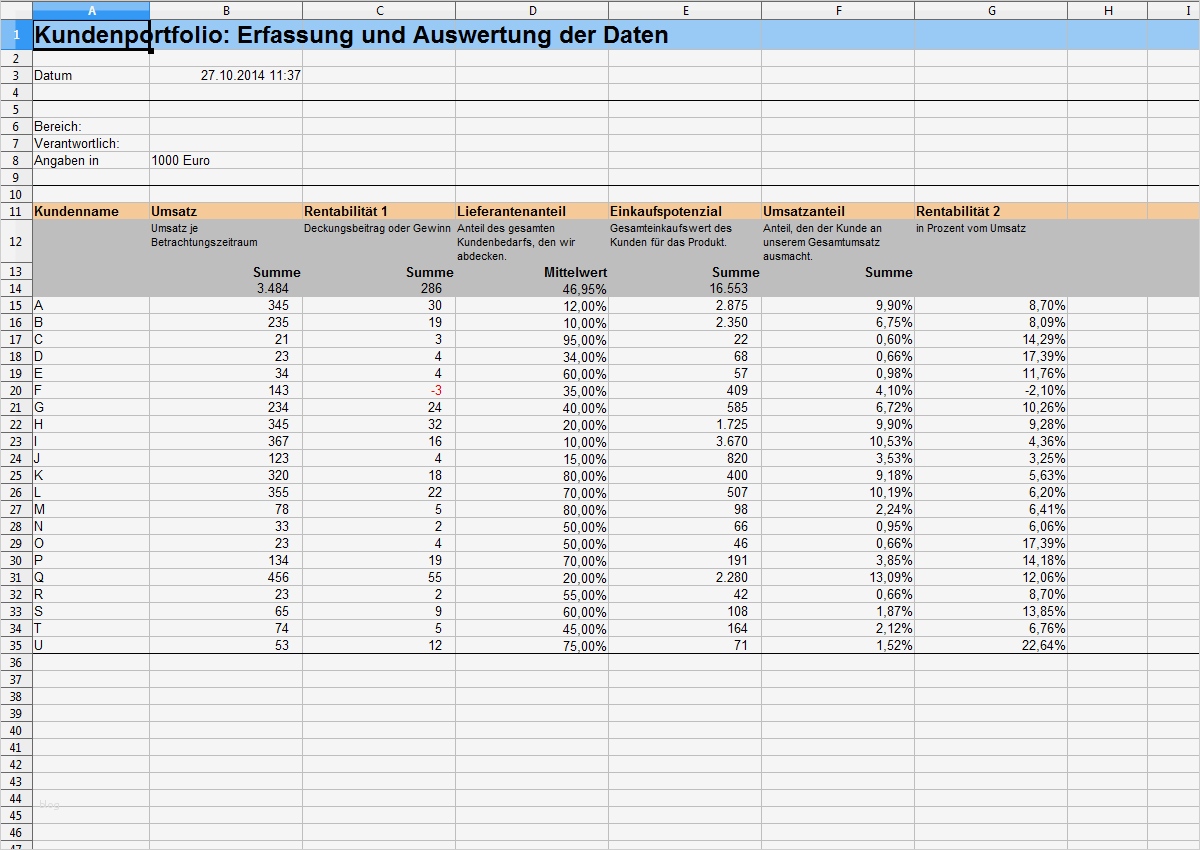The width and height of the screenshot is (1200, 850).
Task: Select average value '46,95%'
Action: tap(532, 288)
